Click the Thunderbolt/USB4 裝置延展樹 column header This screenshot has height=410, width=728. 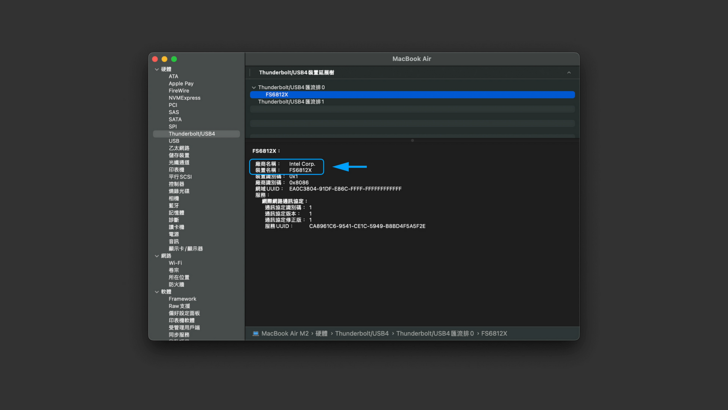pyautogui.click(x=296, y=73)
